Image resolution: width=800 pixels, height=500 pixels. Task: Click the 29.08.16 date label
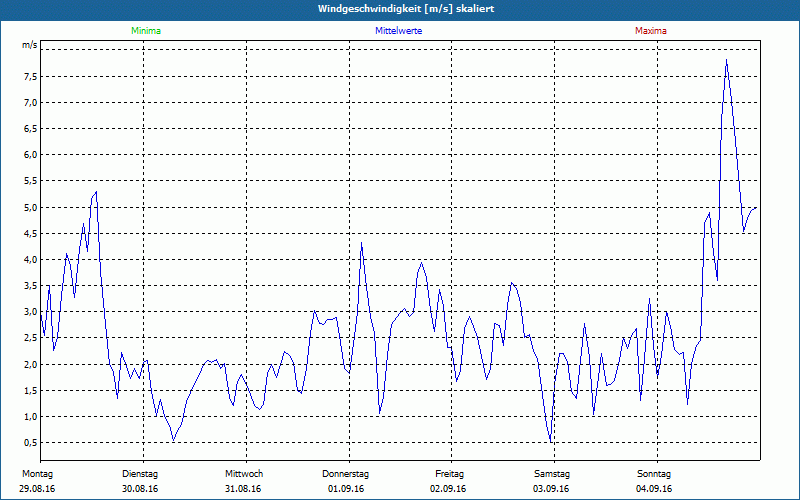coord(37,489)
